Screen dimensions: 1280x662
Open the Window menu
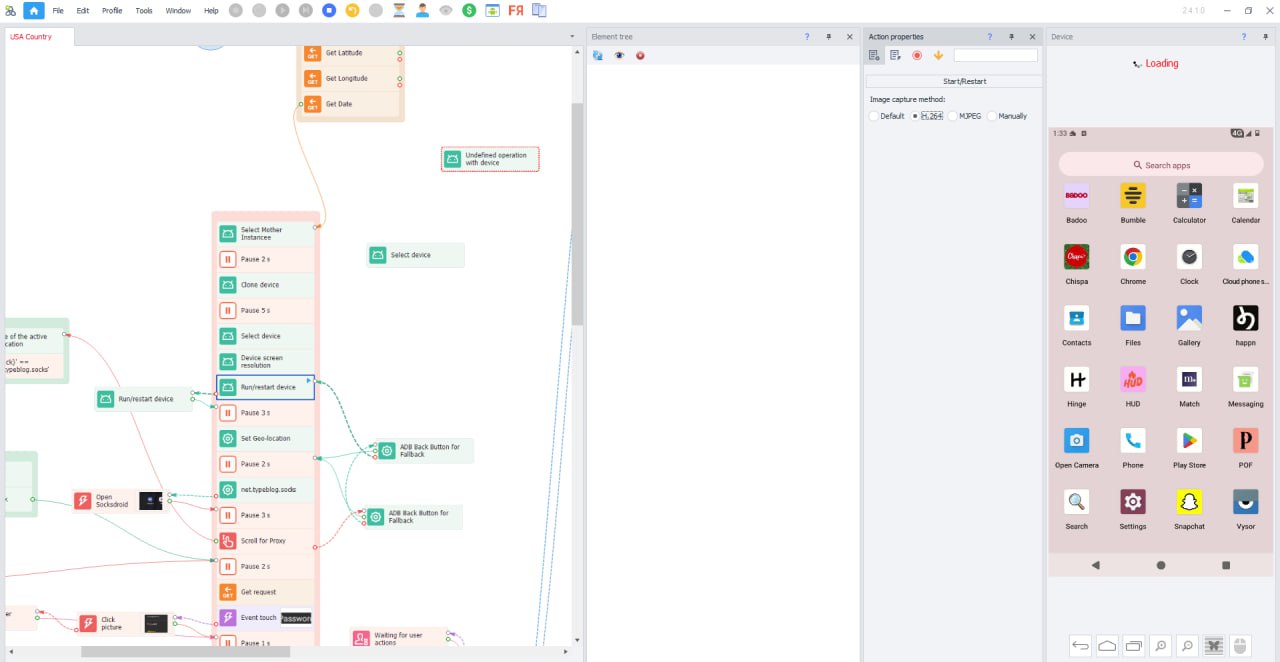coord(178,10)
